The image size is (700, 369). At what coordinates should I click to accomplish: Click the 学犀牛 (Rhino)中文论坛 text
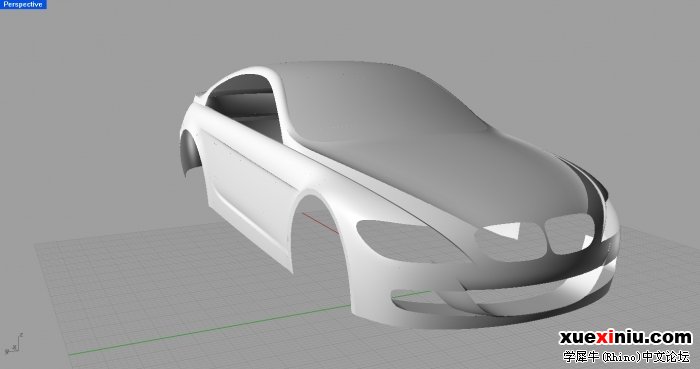click(x=626, y=357)
